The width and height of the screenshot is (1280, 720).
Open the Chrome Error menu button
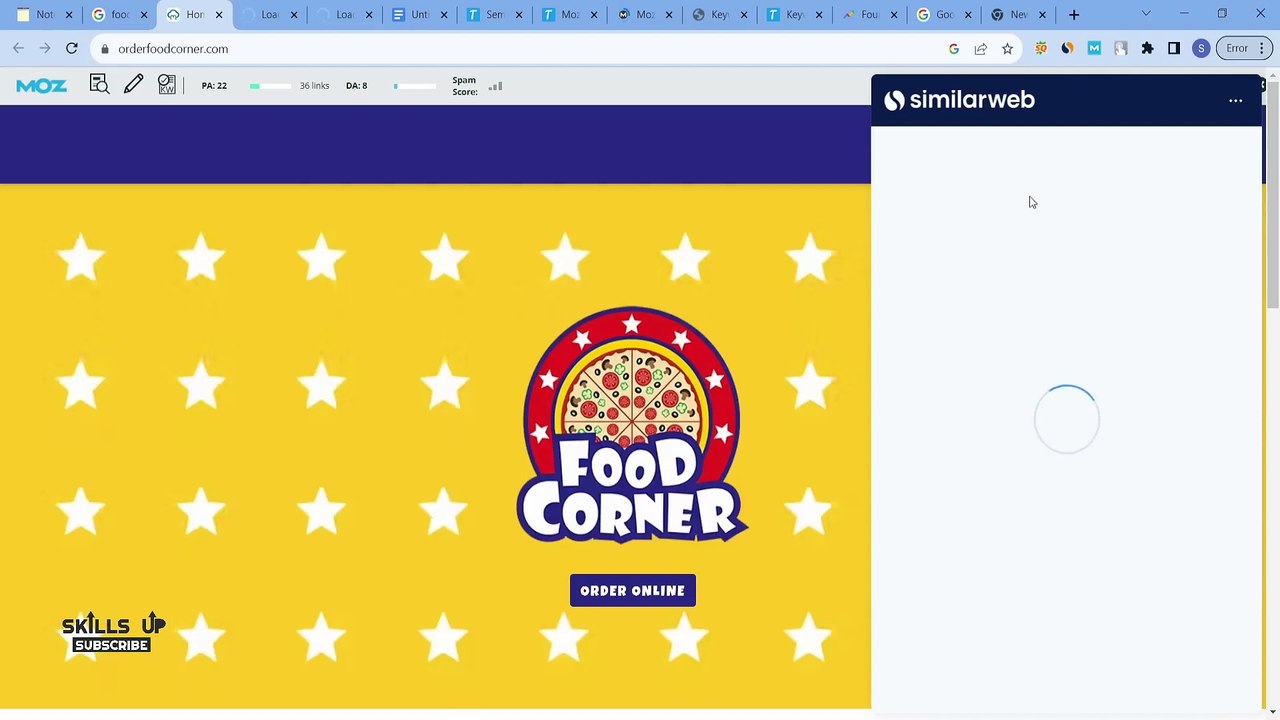tap(1246, 48)
